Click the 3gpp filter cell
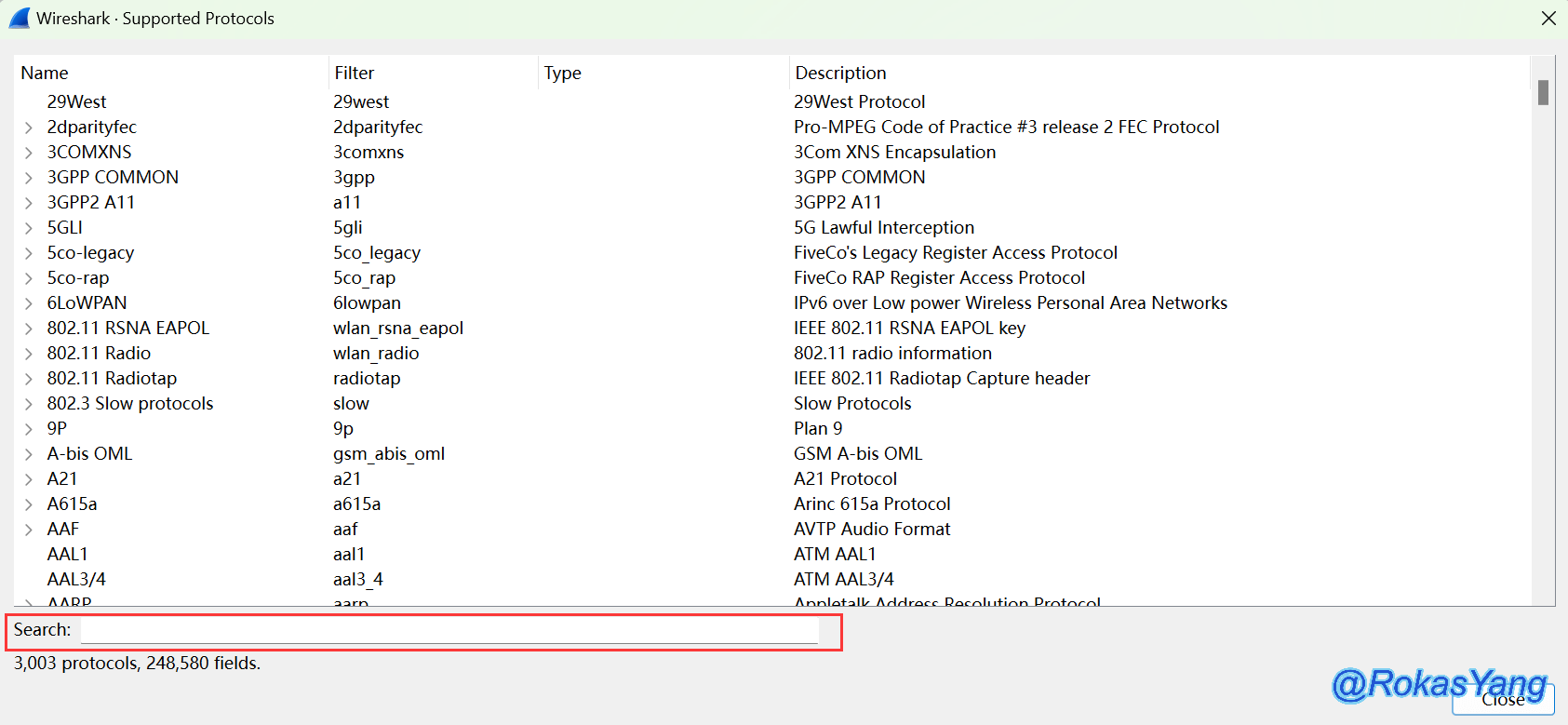Image resolution: width=1568 pixels, height=725 pixels. pyautogui.click(x=354, y=177)
